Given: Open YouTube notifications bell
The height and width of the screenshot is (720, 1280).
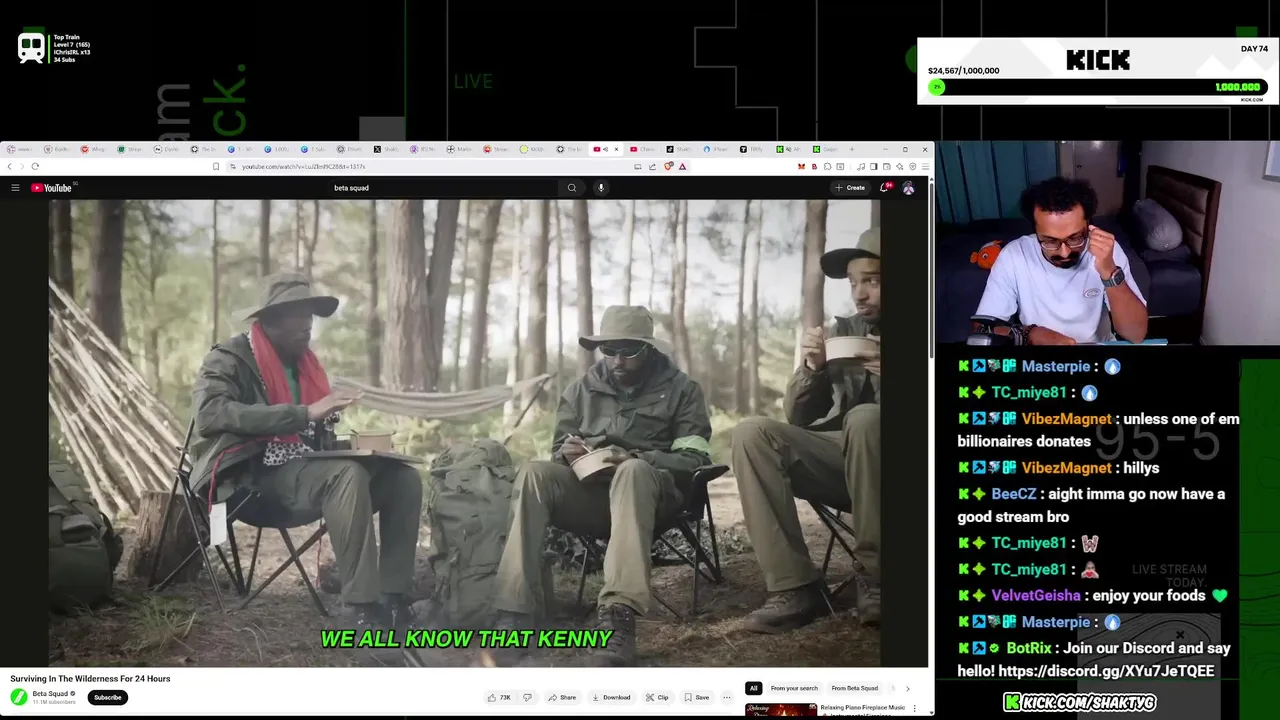Looking at the screenshot, I should click(885, 188).
